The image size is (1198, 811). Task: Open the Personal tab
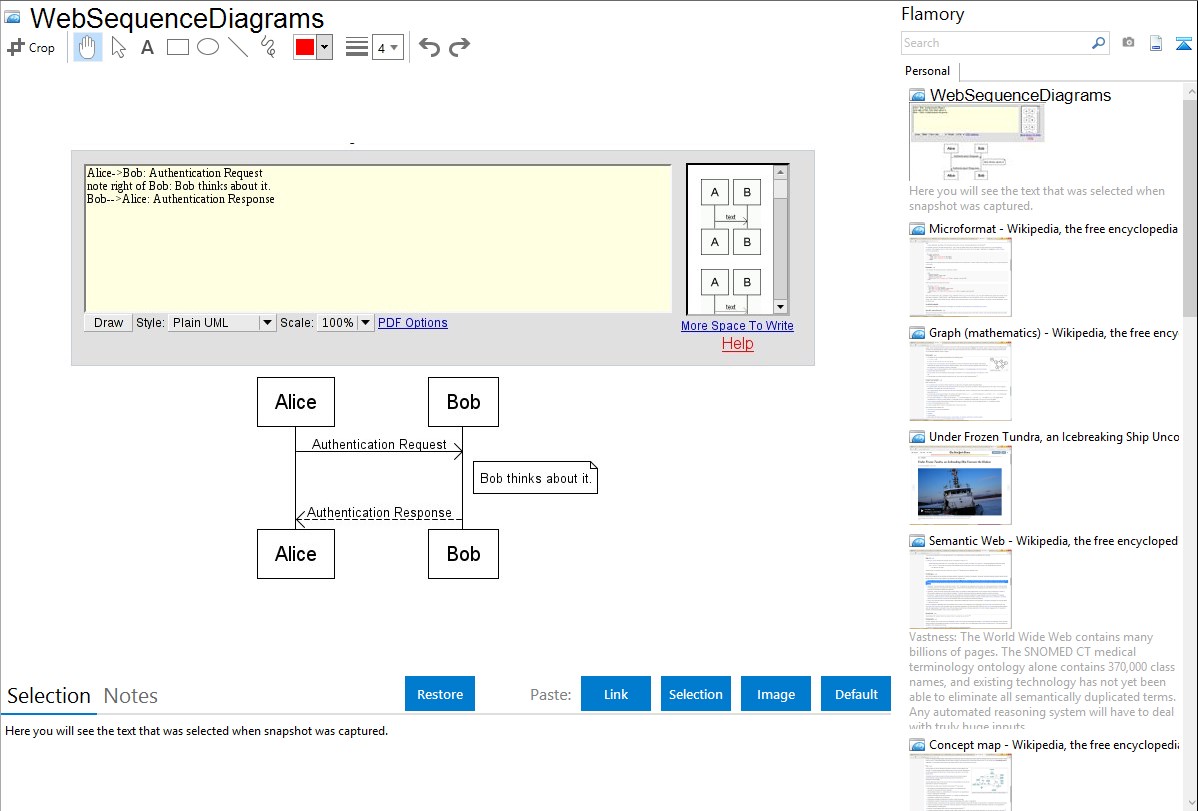928,71
